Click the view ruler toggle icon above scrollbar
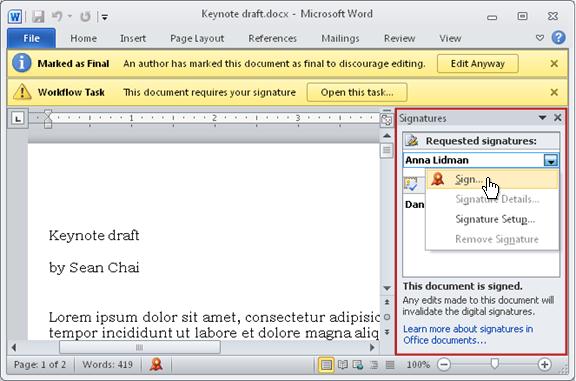 pos(386,120)
